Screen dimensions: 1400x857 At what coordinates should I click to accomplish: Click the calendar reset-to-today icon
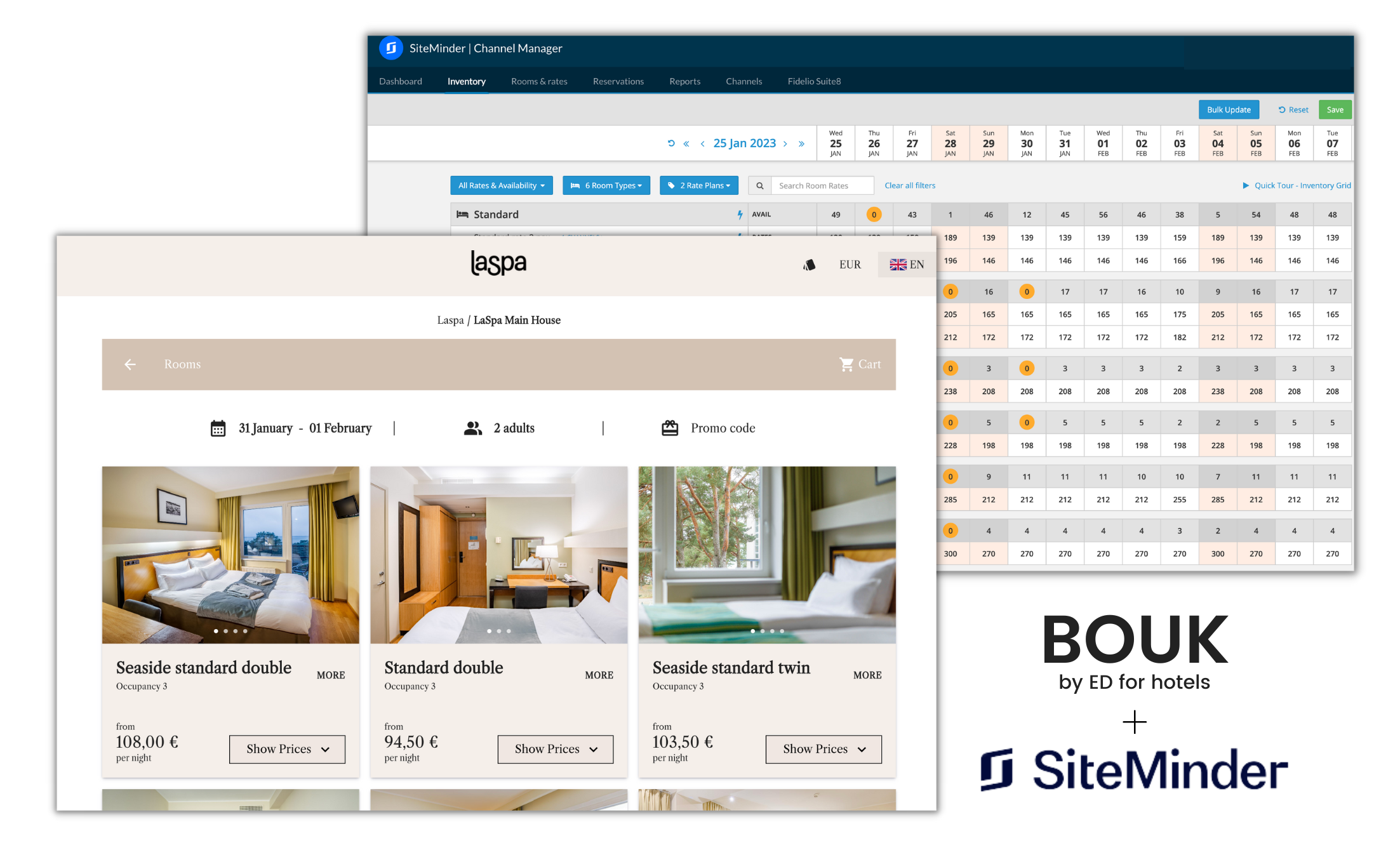[x=671, y=143]
